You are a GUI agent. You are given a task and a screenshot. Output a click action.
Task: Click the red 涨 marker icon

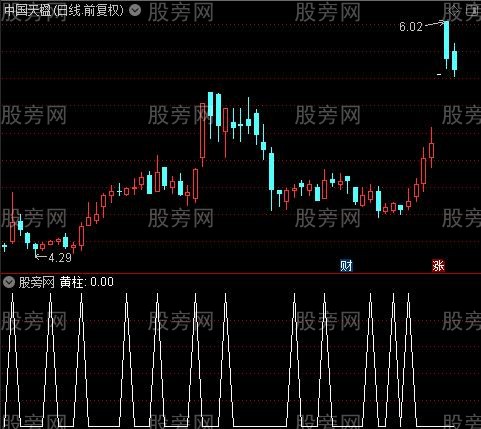click(x=438, y=266)
